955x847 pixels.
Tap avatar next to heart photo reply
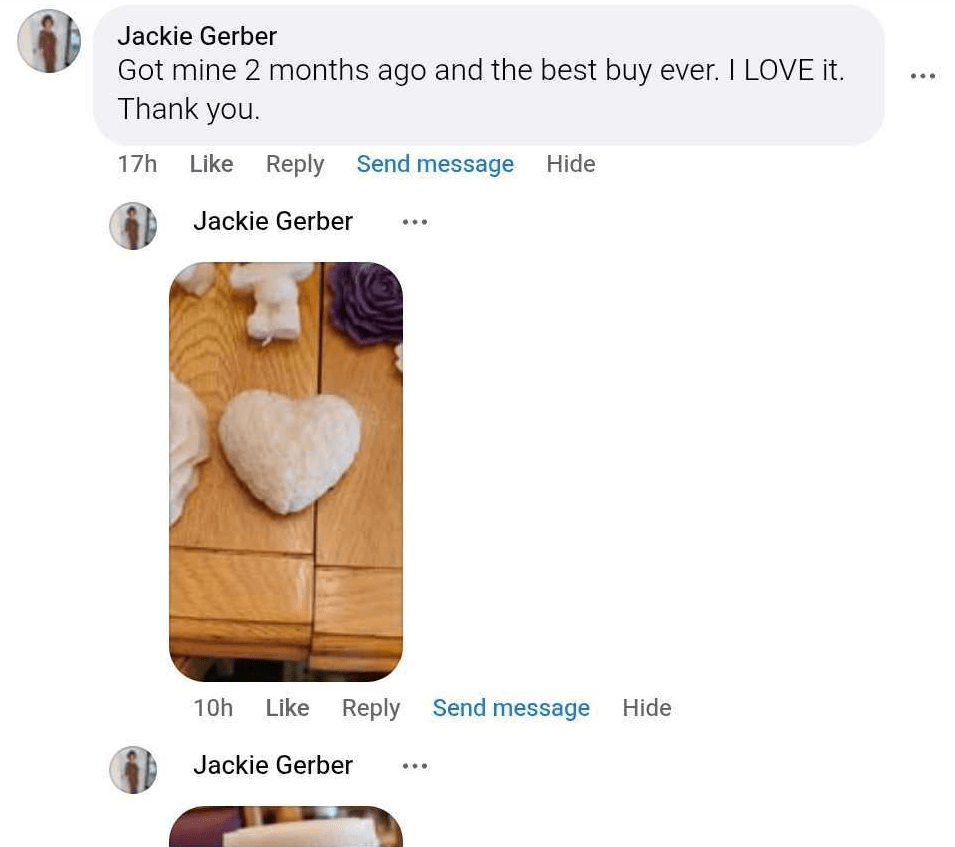[133, 226]
